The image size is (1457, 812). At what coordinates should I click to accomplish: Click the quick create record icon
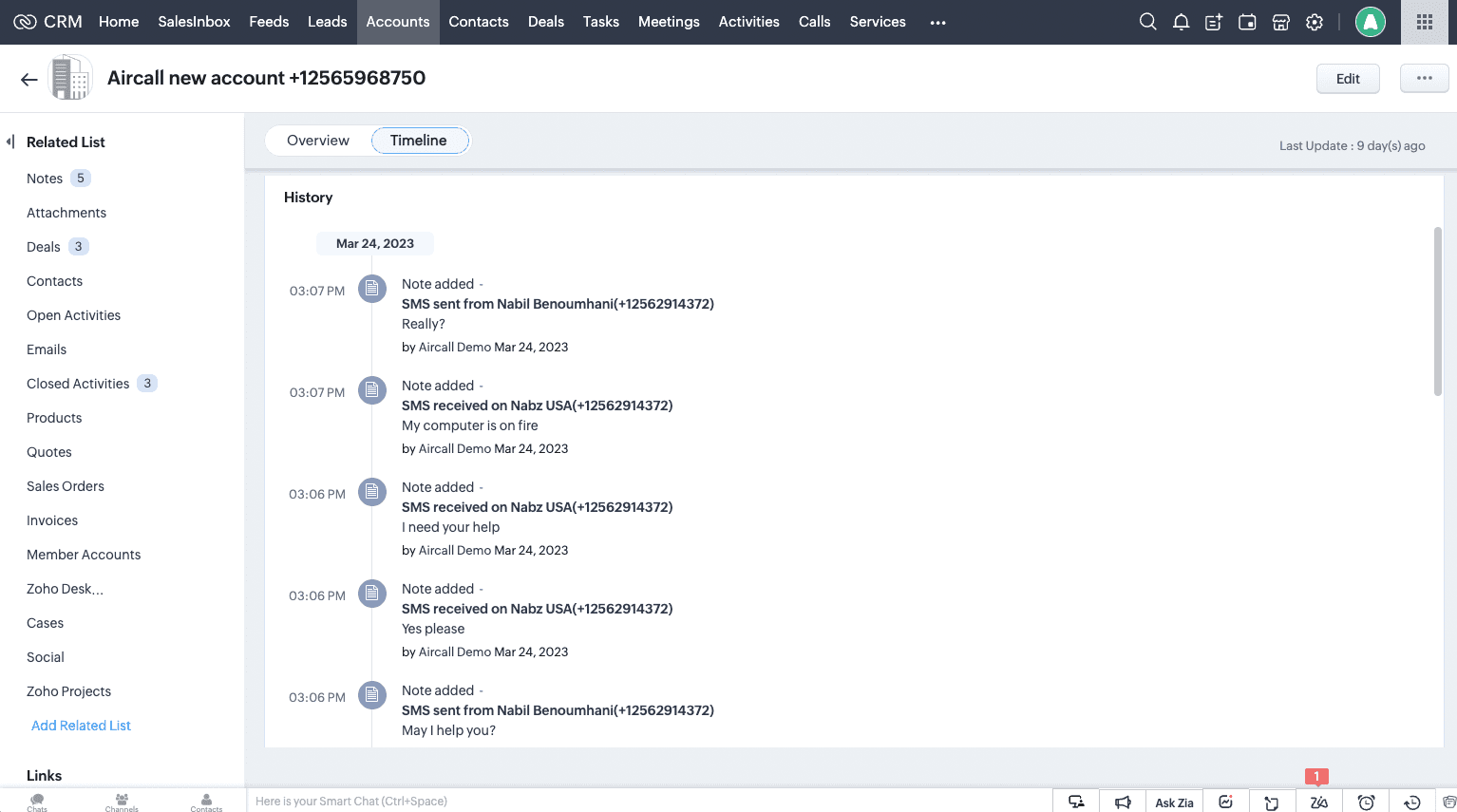pos(1214,22)
